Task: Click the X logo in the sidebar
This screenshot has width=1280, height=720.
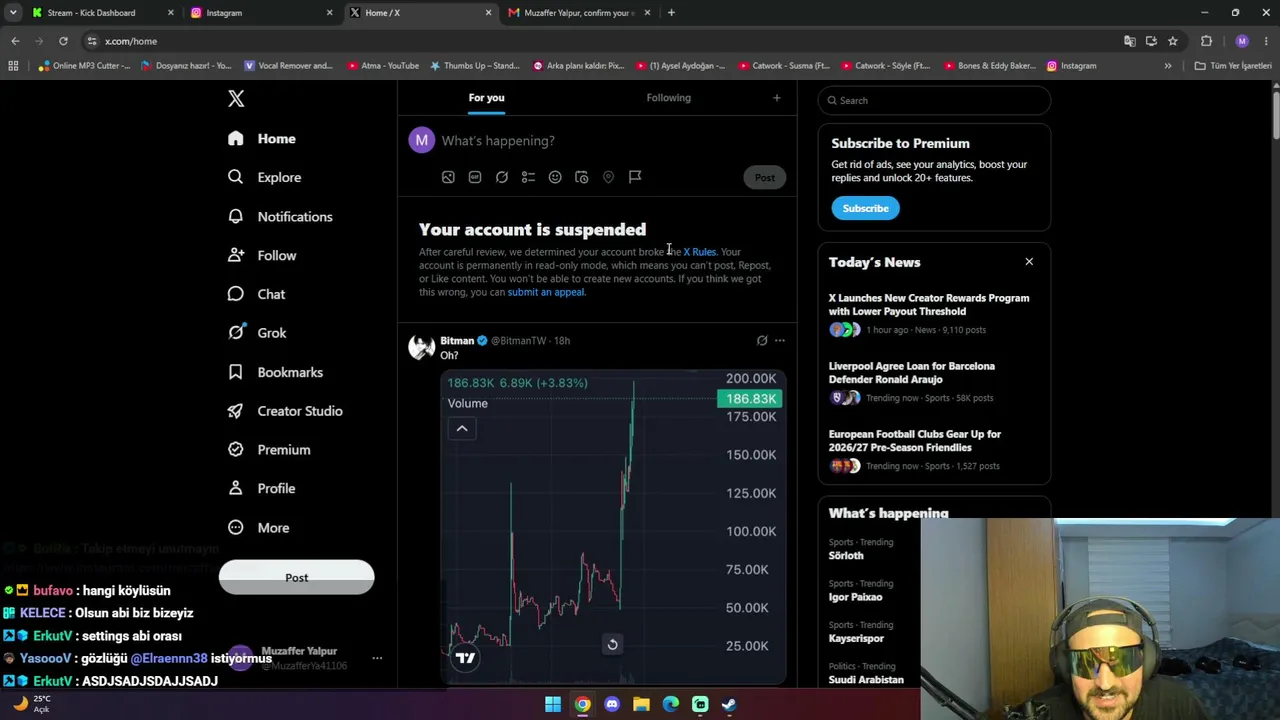Action: pos(236,98)
